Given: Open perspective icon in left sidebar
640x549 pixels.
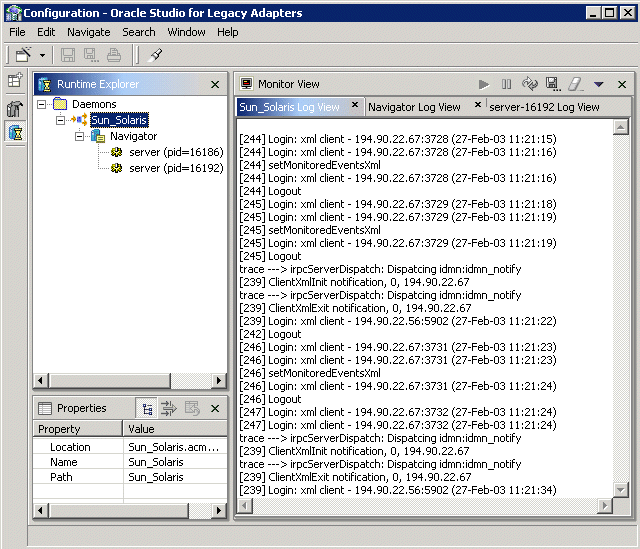Looking at the screenshot, I should coord(15,80).
